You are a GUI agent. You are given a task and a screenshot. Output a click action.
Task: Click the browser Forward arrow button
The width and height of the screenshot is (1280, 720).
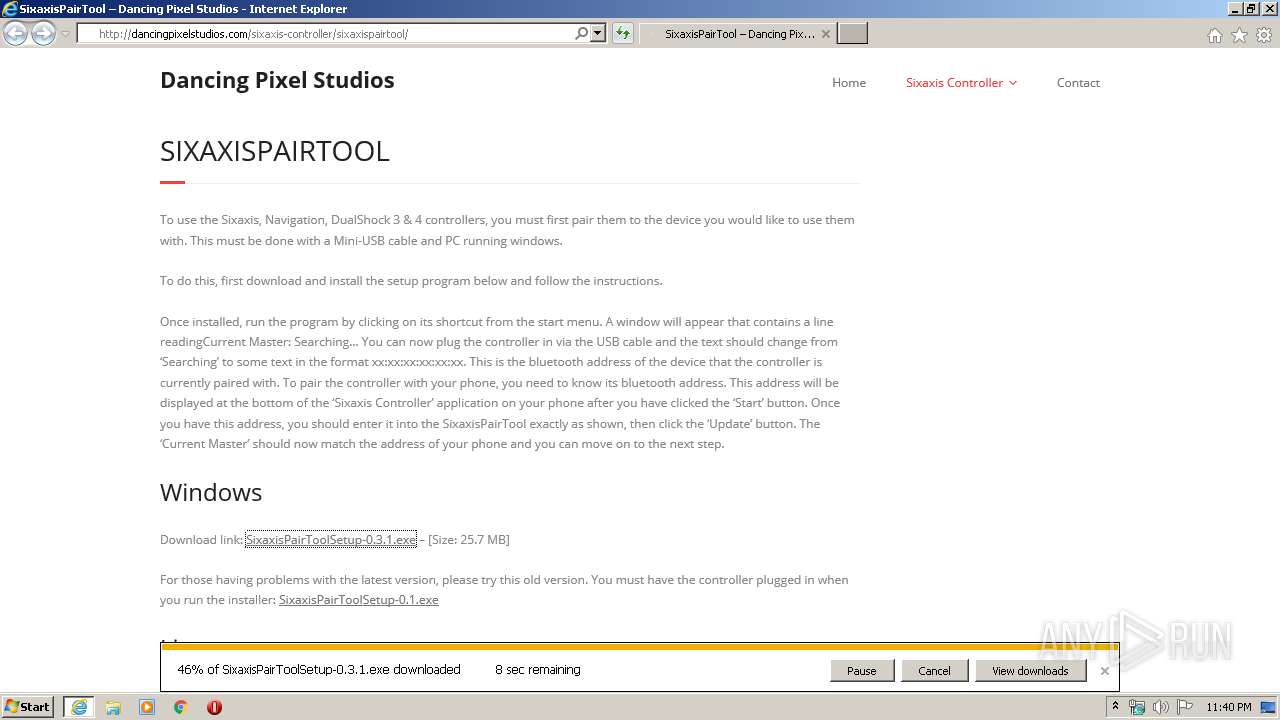click(x=43, y=34)
